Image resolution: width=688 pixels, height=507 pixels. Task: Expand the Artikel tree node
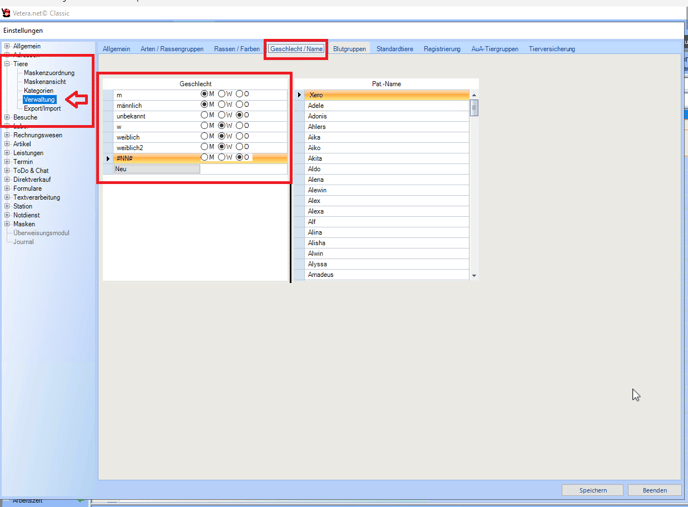point(7,144)
